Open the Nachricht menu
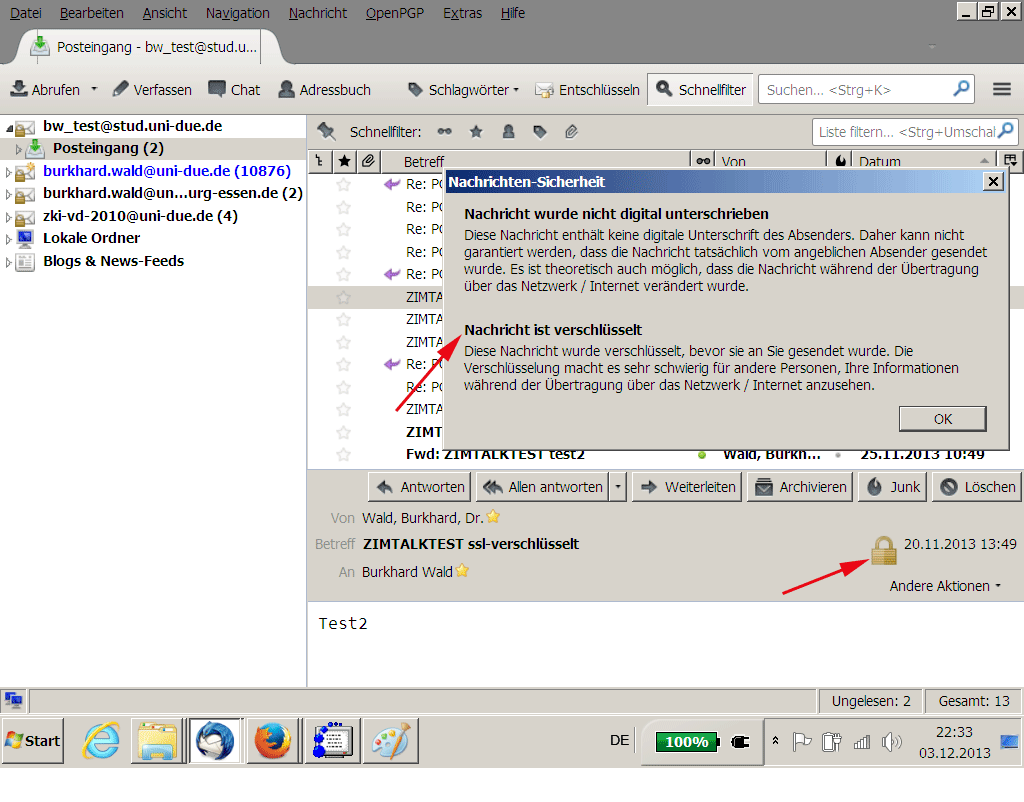 click(x=317, y=13)
